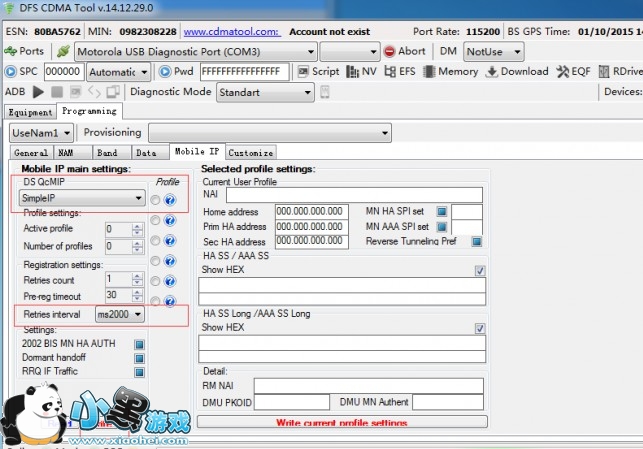The image size is (643, 449).
Task: Switch to the Customize tab
Action: pos(250,153)
